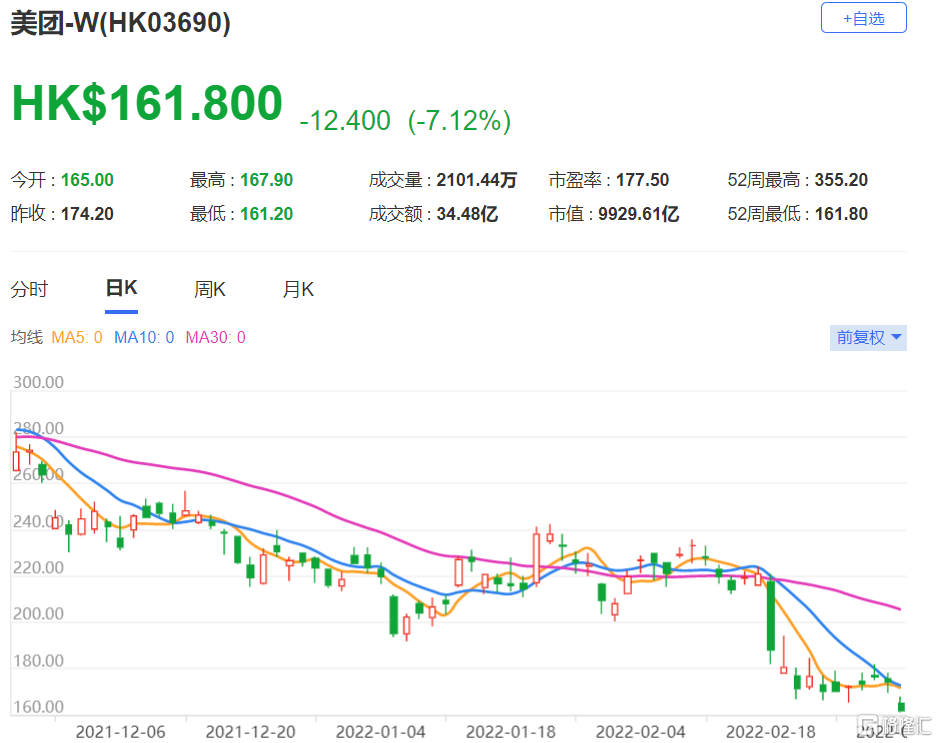Add stock to watchlist with +自选 button
938x743 pixels.
863,18
